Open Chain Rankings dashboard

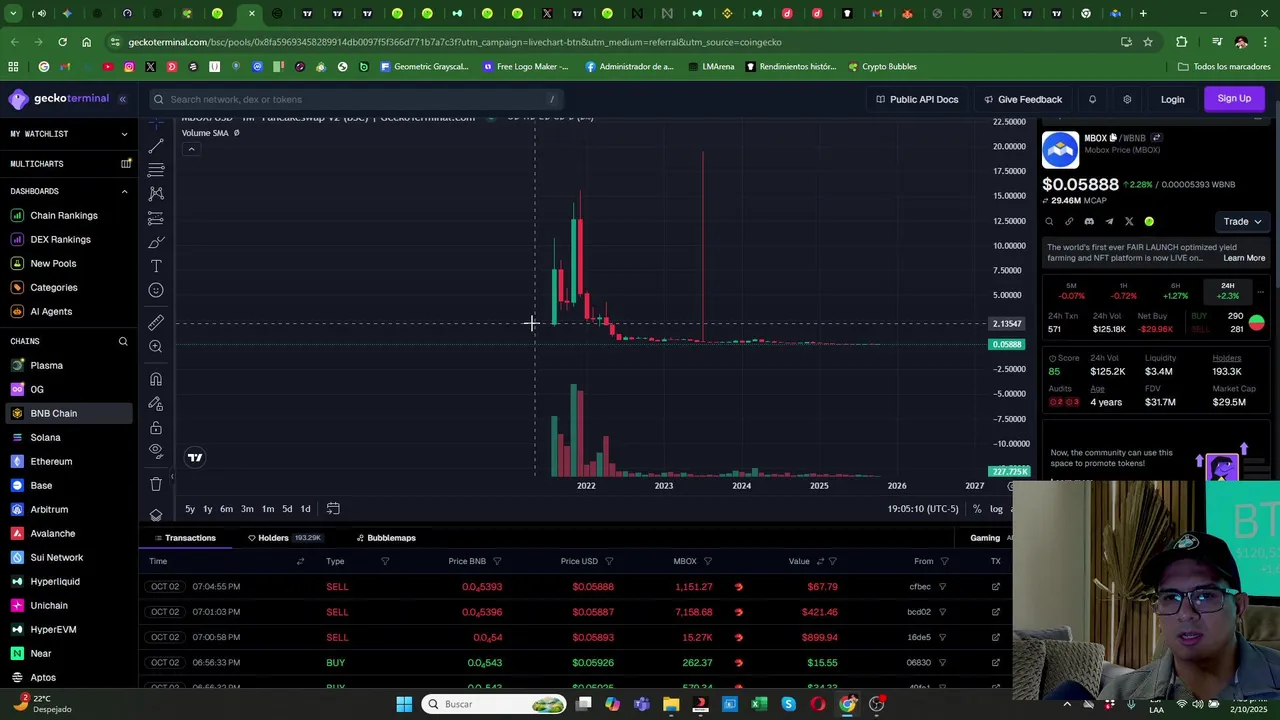tap(64, 215)
